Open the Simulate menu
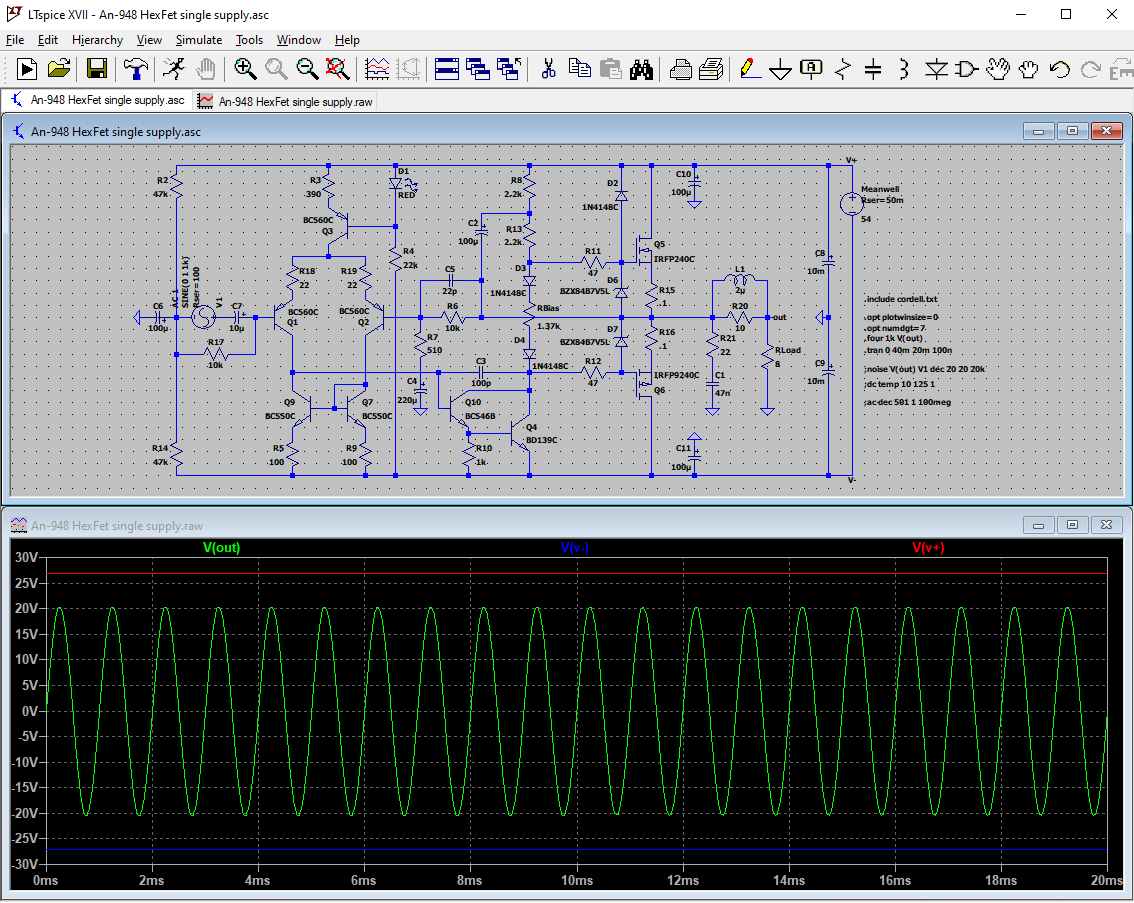 click(198, 40)
